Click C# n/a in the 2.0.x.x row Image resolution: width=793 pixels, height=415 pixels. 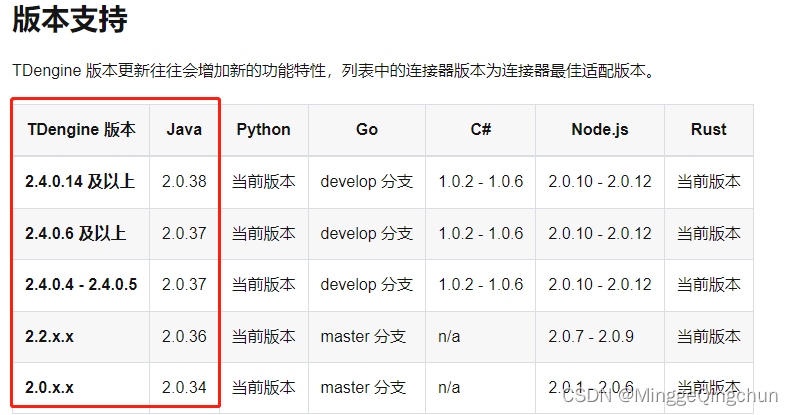tap(449, 388)
